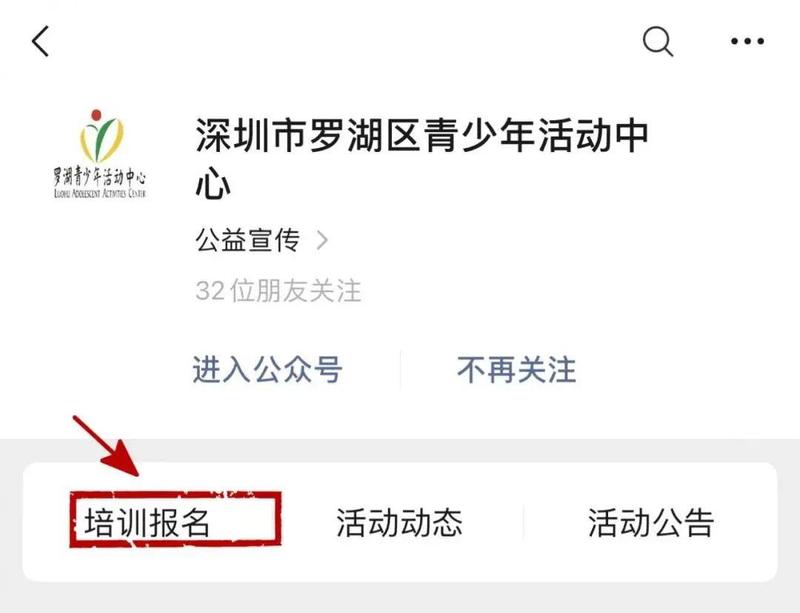Viewport: 800px width, 613px height.
Task: Open the three-dot more options menu
Action: tap(747, 41)
